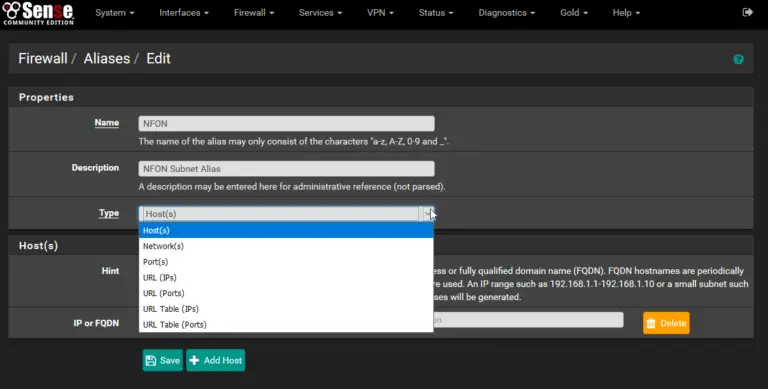
Task: Click the orange Delete button
Action: (x=666, y=323)
